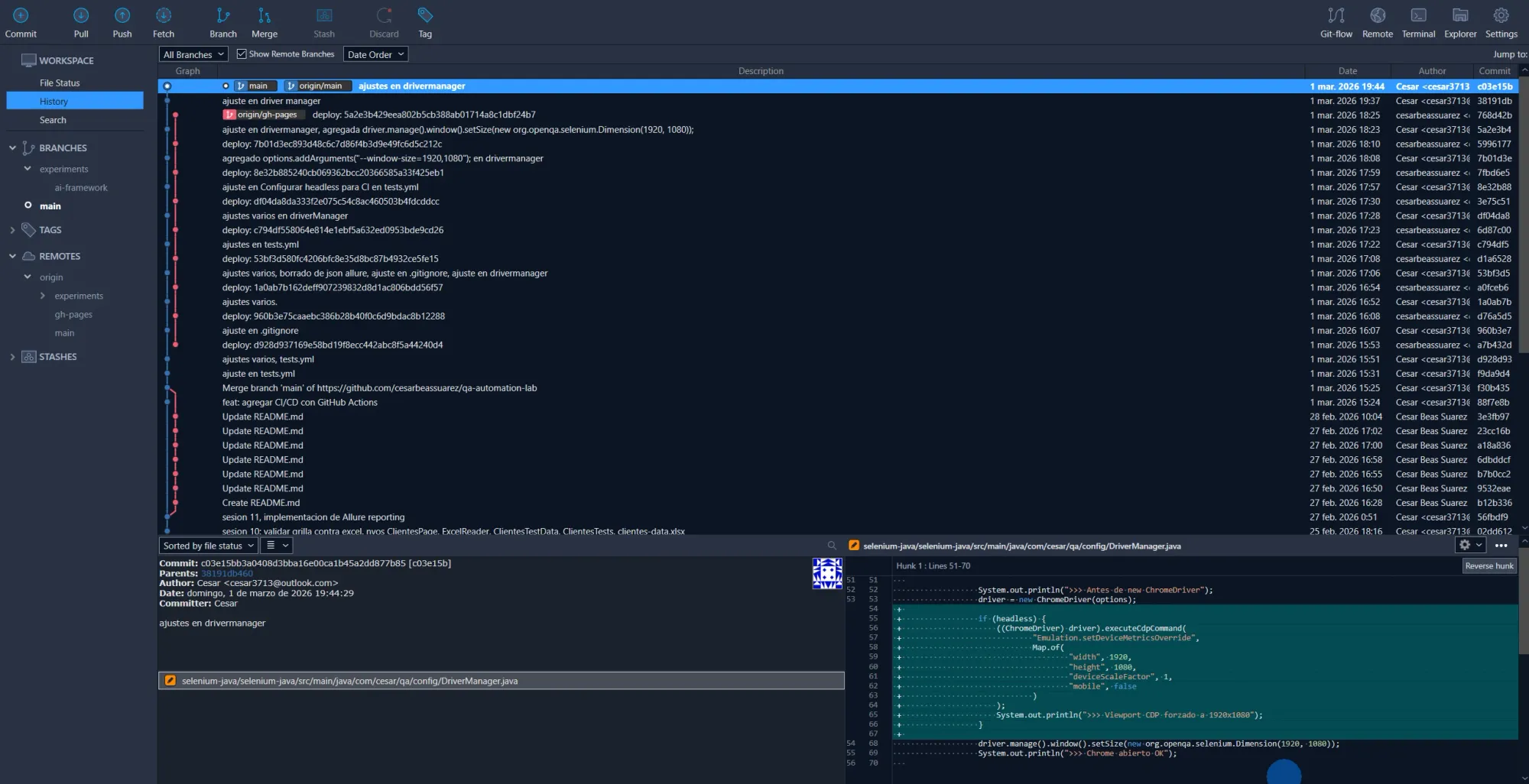Uncheck Show Remote Branches
Screen dimensions: 1529x784
pyautogui.click(x=242, y=53)
